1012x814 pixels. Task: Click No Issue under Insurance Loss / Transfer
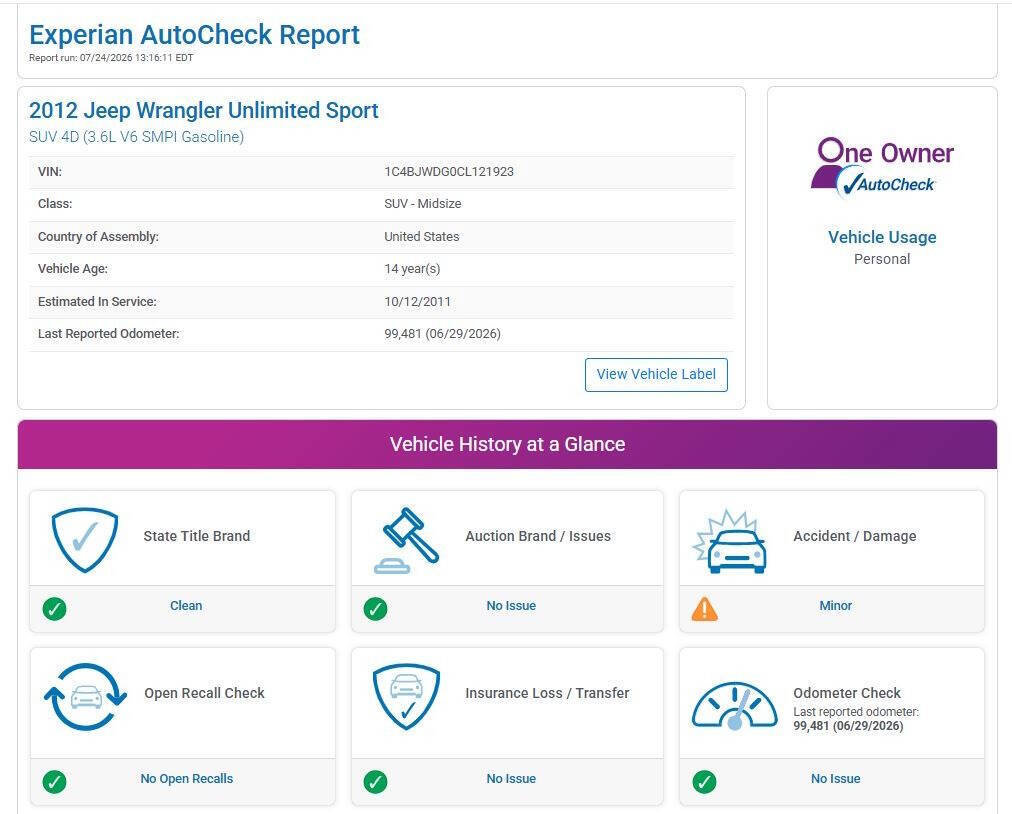(x=511, y=778)
